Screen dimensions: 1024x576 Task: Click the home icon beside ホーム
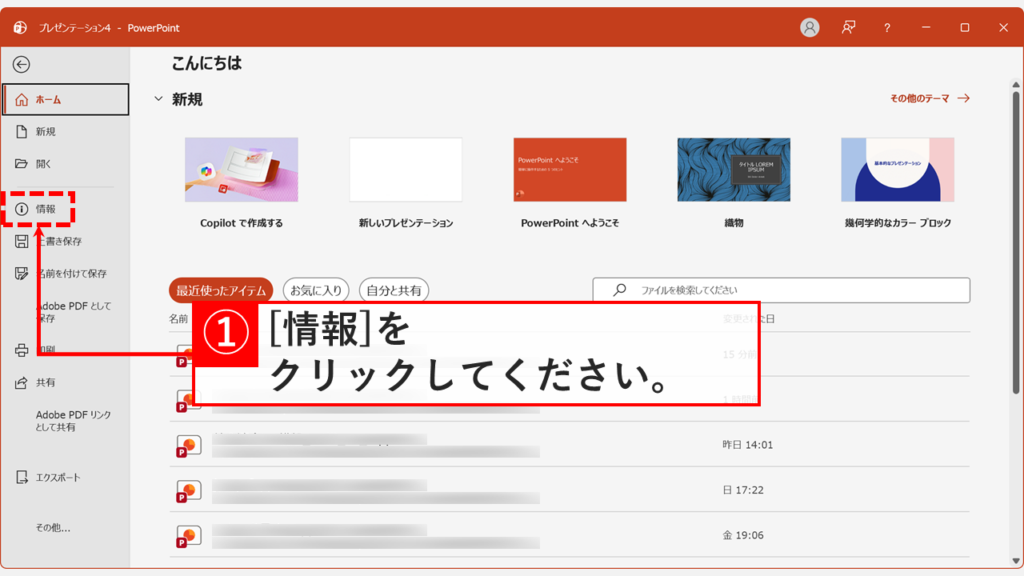(x=22, y=99)
